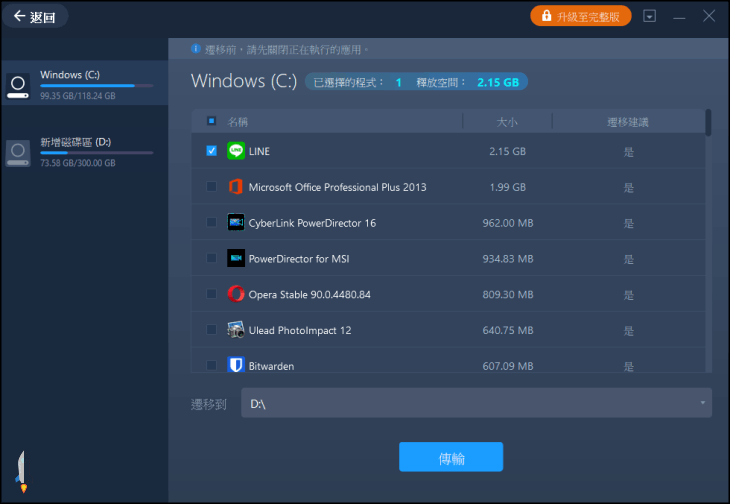Click the 新增磁碟區 (D:) drive icon
Image resolution: width=730 pixels, height=504 pixels.
click(18, 153)
